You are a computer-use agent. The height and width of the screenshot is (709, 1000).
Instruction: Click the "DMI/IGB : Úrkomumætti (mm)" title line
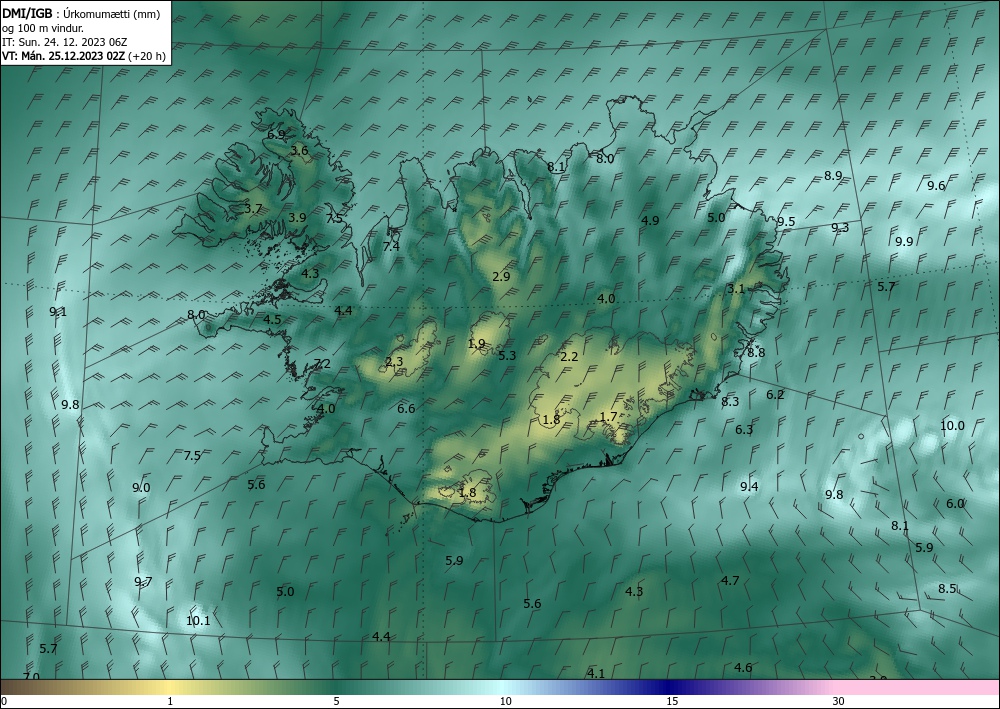point(81,13)
